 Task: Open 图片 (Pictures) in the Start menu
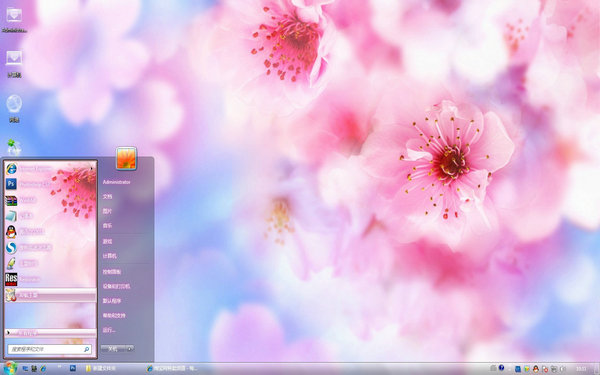[108, 211]
